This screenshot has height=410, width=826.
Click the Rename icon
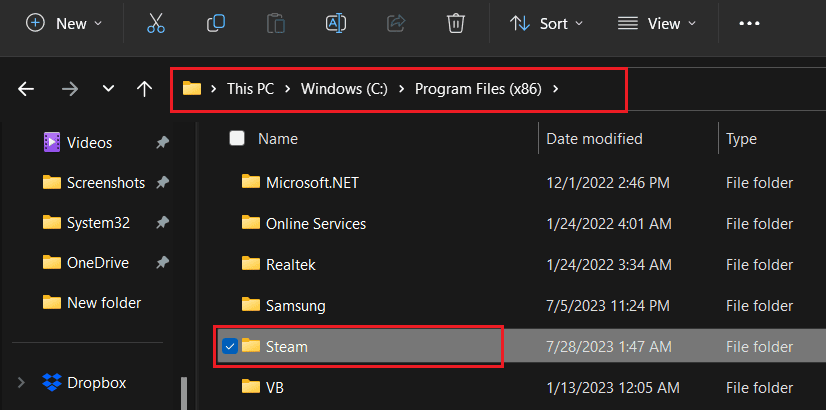[336, 23]
